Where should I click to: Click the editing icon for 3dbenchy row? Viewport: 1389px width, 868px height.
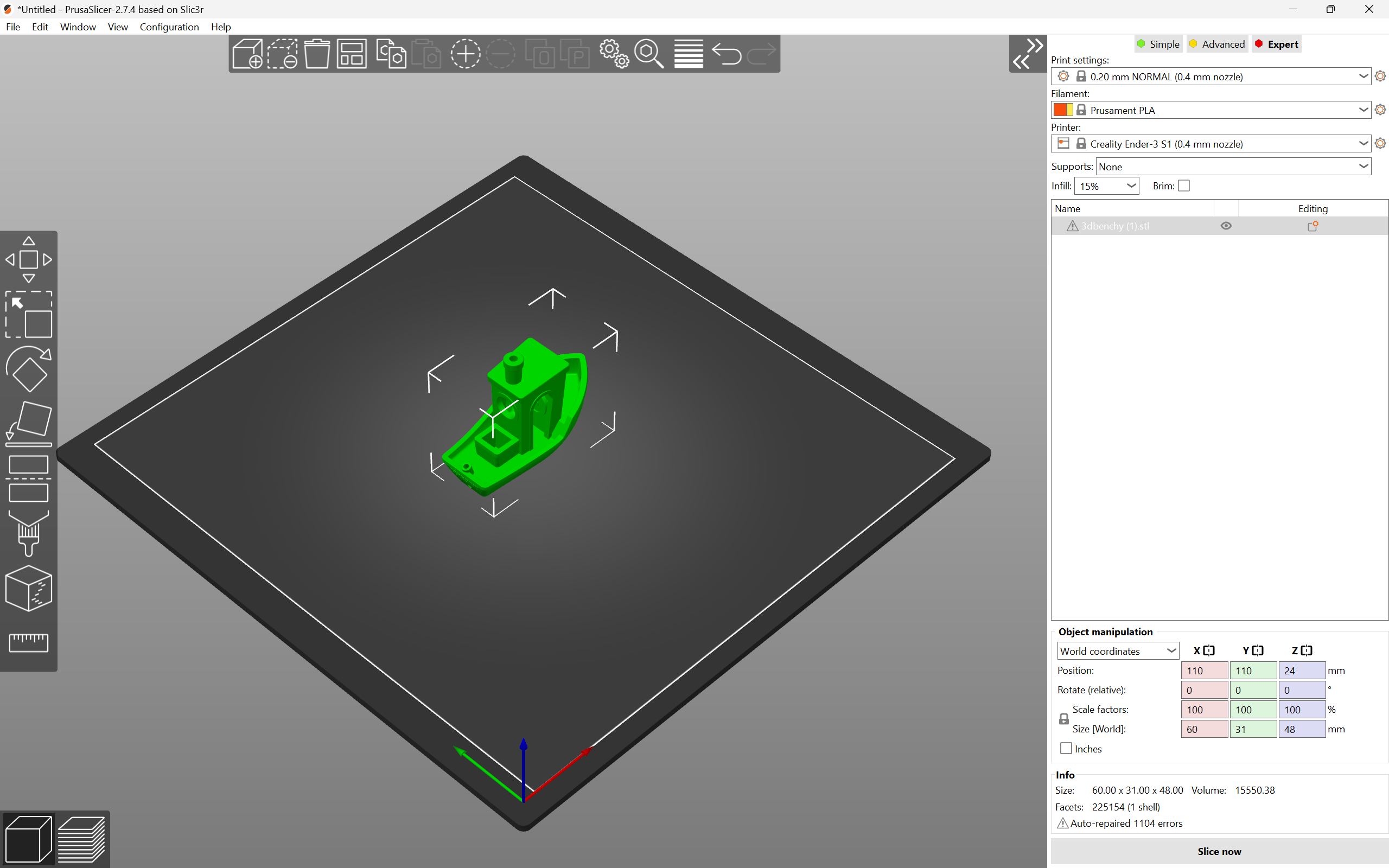click(1312, 226)
